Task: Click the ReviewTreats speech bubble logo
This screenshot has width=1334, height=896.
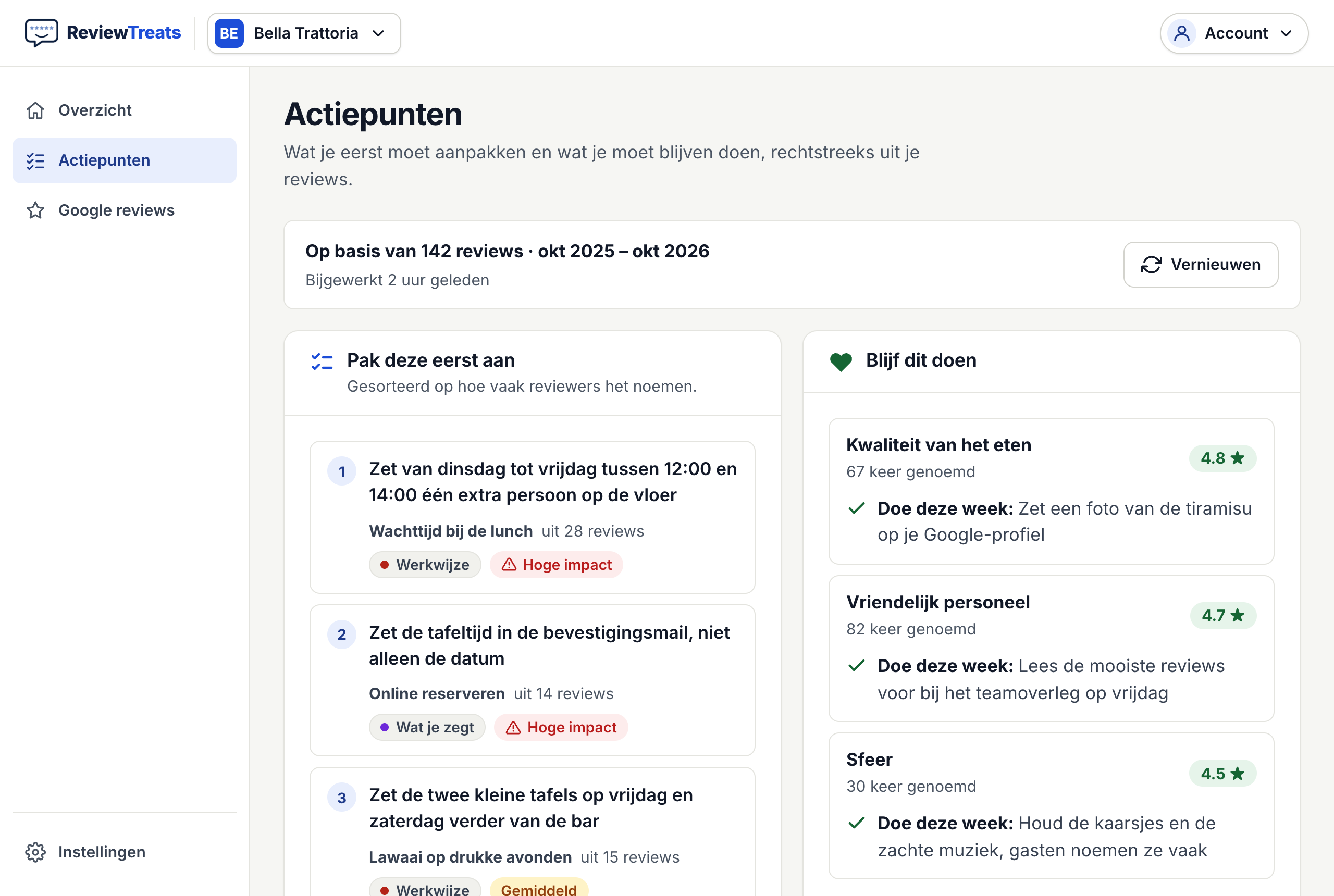Action: (41, 33)
